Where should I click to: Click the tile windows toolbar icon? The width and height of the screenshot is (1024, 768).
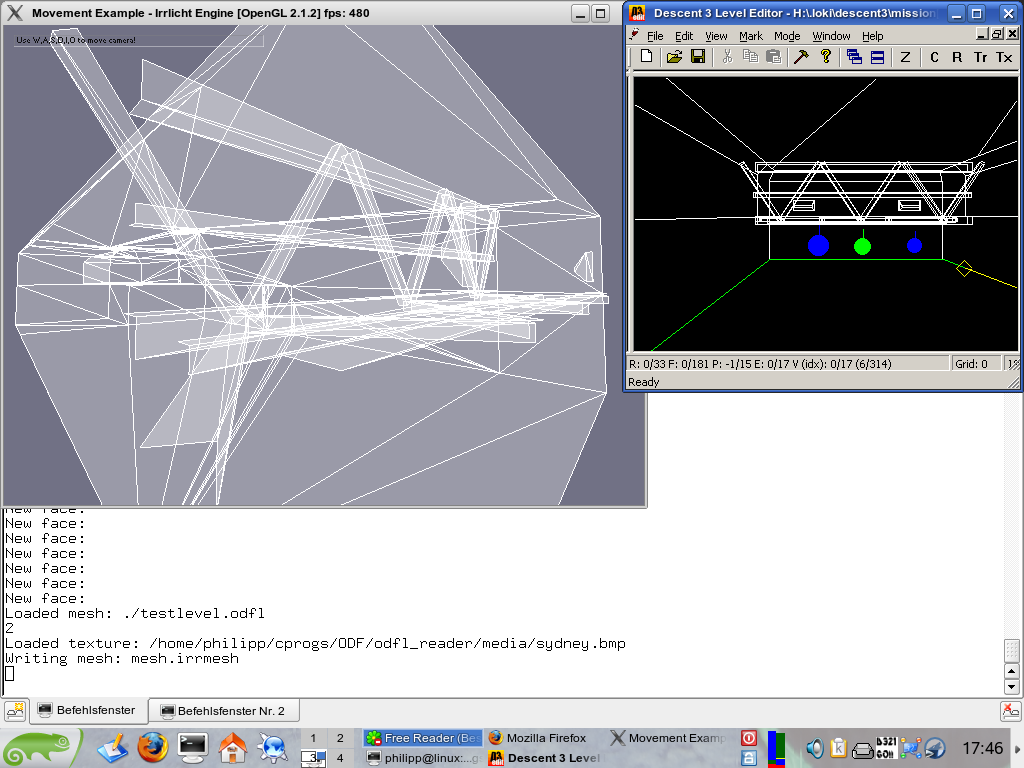(x=877, y=57)
